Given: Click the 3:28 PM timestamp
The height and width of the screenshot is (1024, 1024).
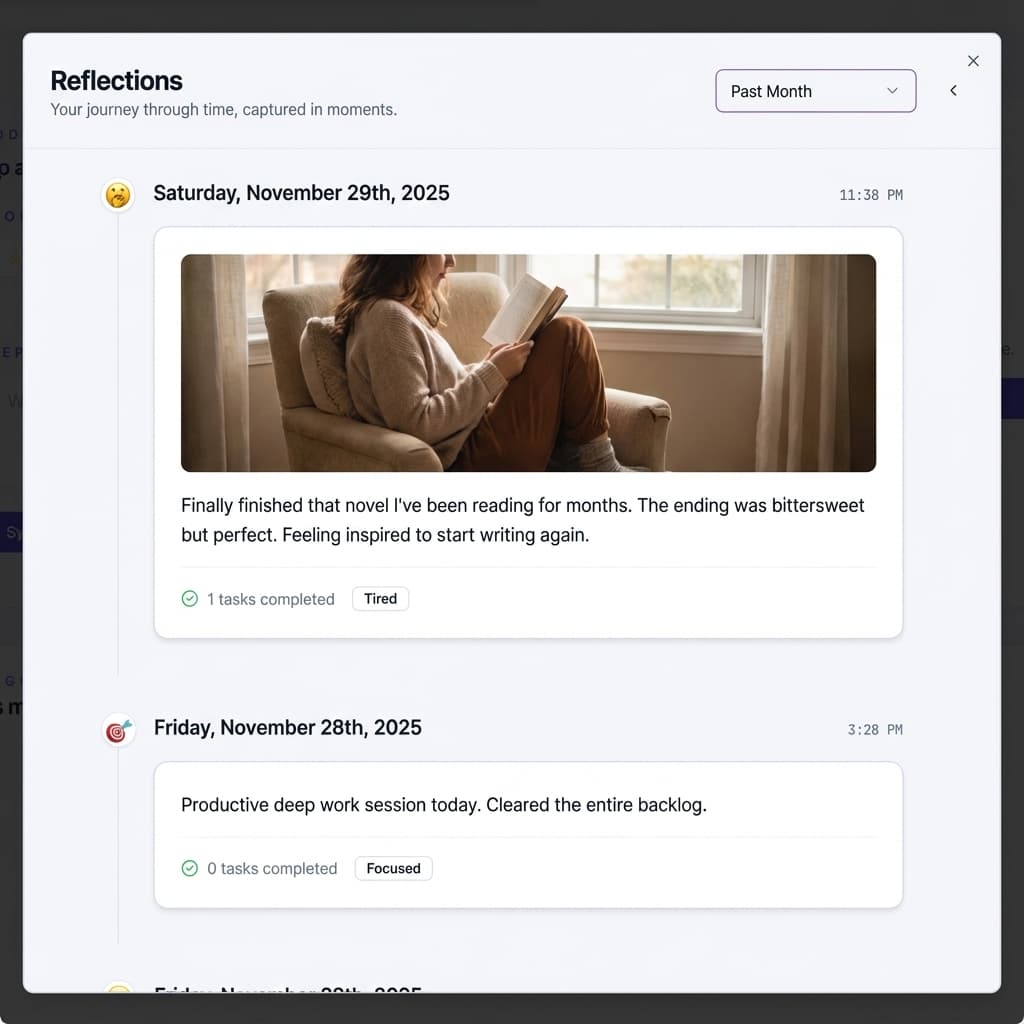Looking at the screenshot, I should click(874, 730).
